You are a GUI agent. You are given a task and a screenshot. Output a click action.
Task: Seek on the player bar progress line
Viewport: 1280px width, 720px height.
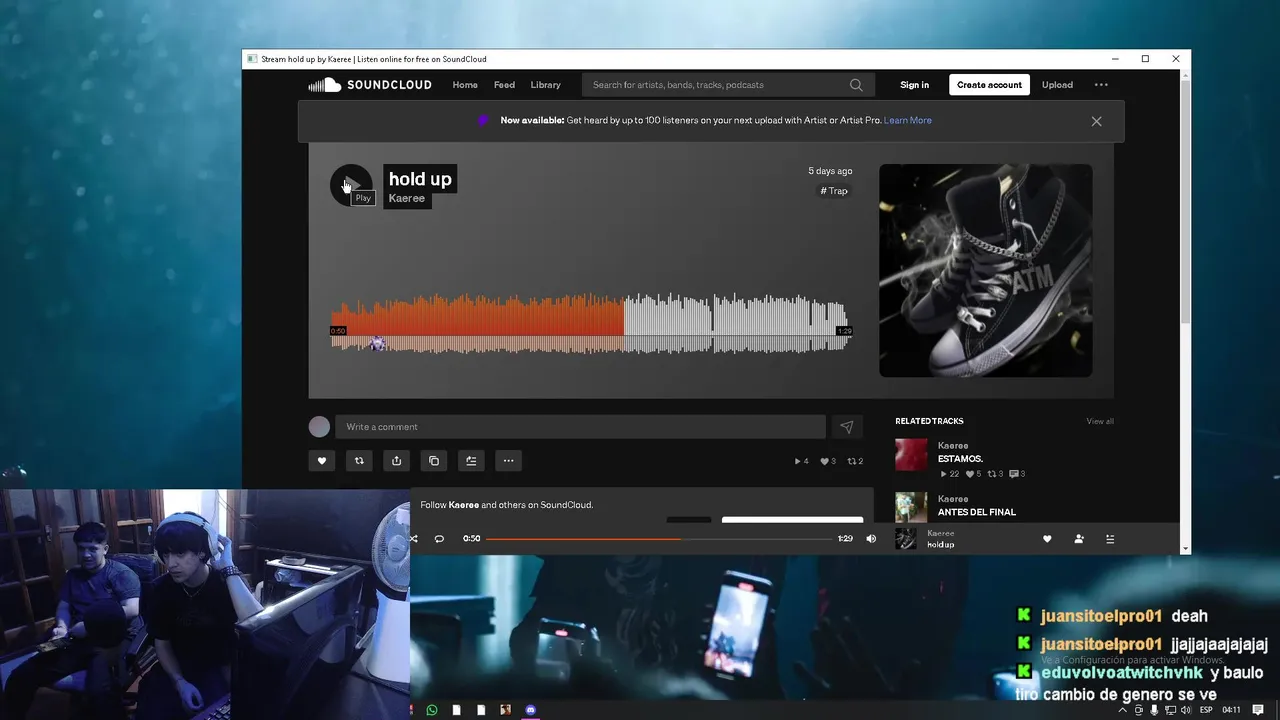661,539
